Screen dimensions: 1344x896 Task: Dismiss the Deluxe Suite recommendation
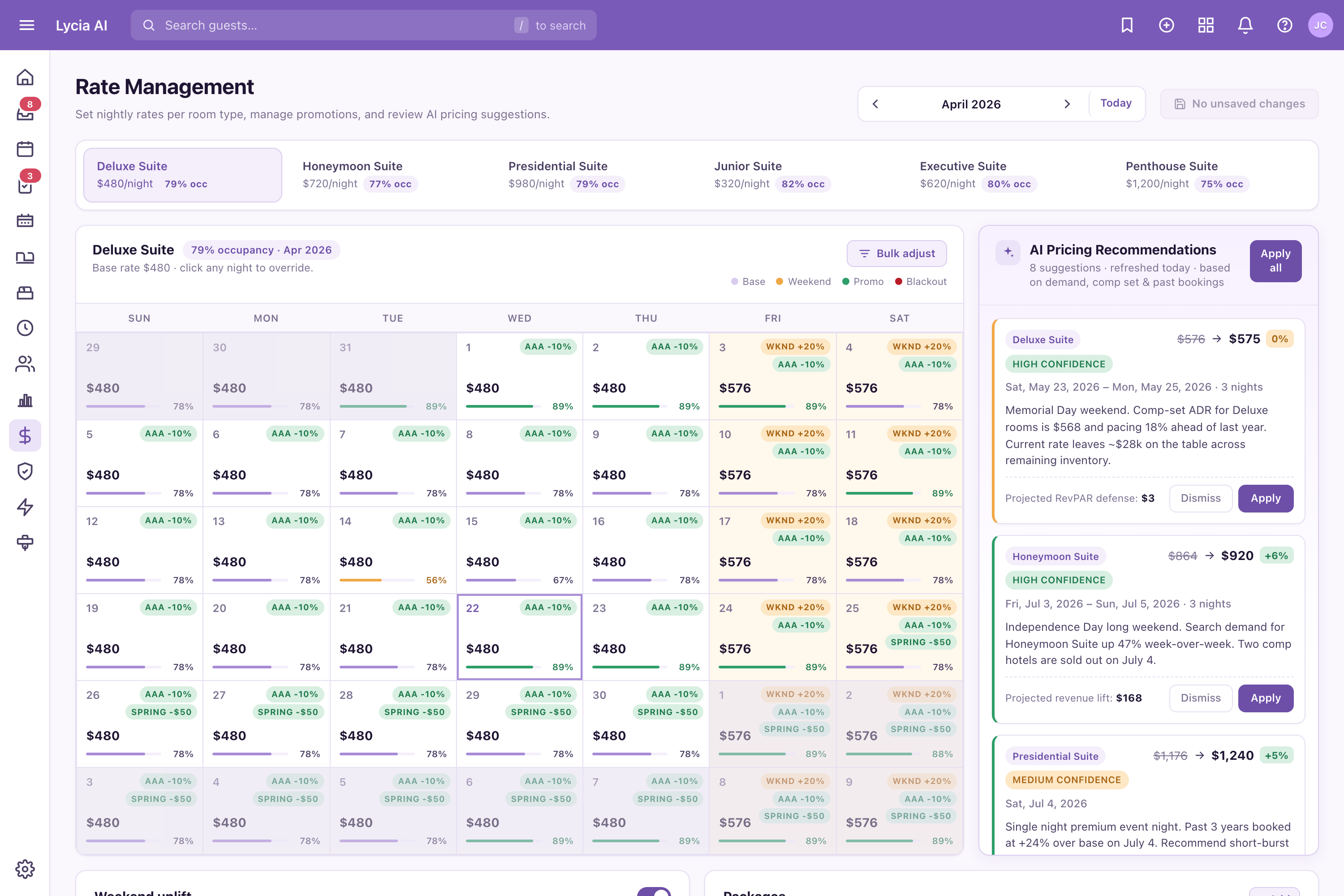(x=1201, y=498)
